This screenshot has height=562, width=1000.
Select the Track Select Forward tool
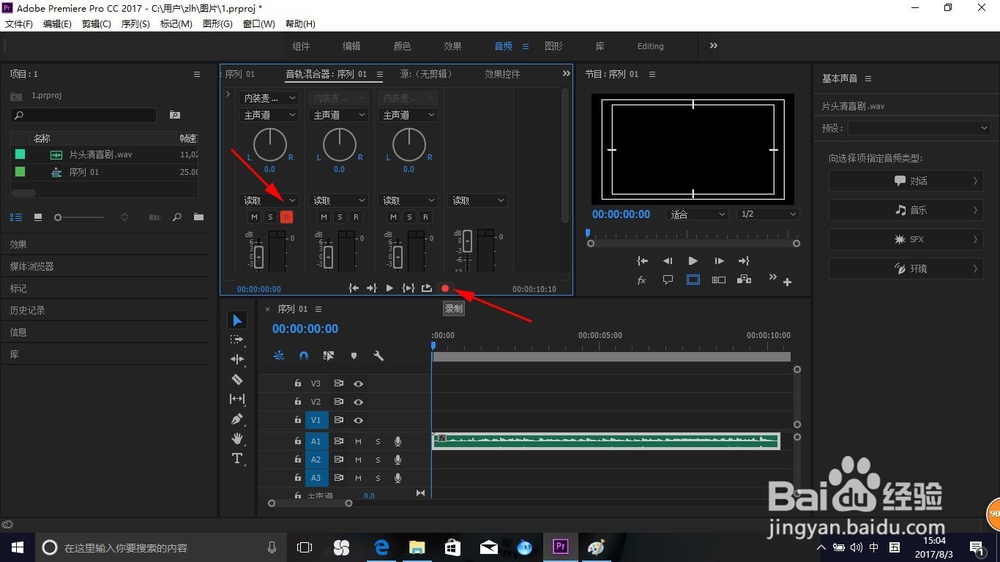pos(237,339)
